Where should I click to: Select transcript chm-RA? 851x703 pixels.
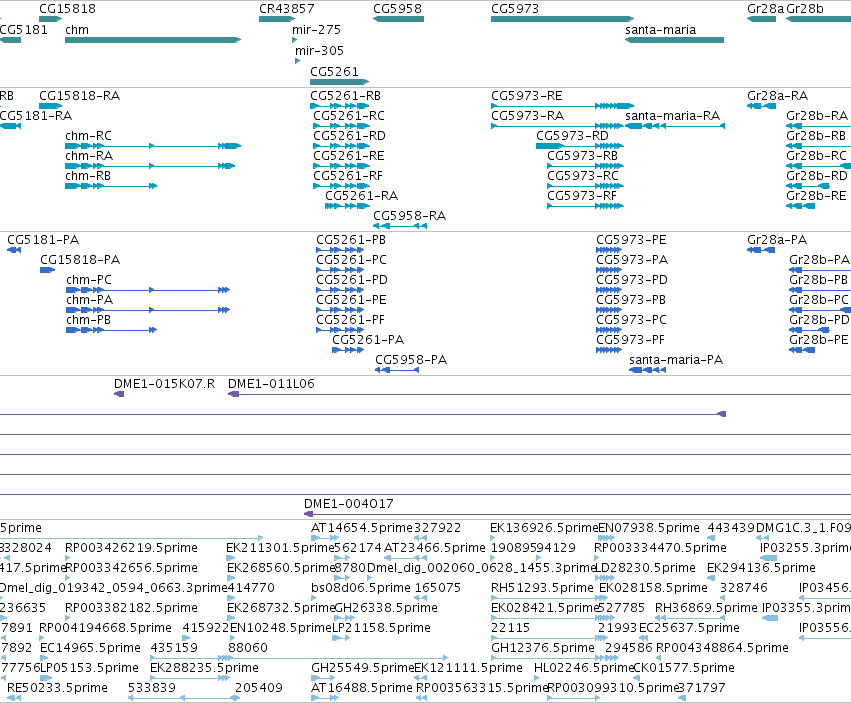pos(150,166)
